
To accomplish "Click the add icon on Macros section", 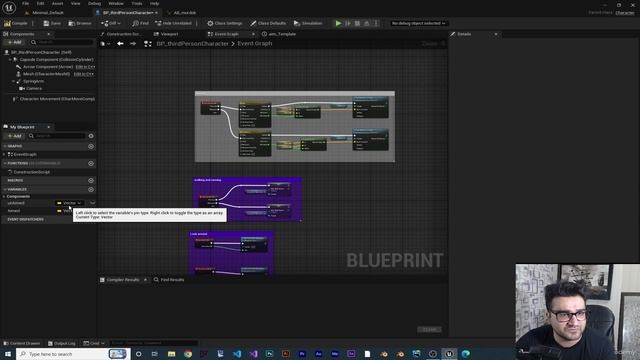I will 91,180.
